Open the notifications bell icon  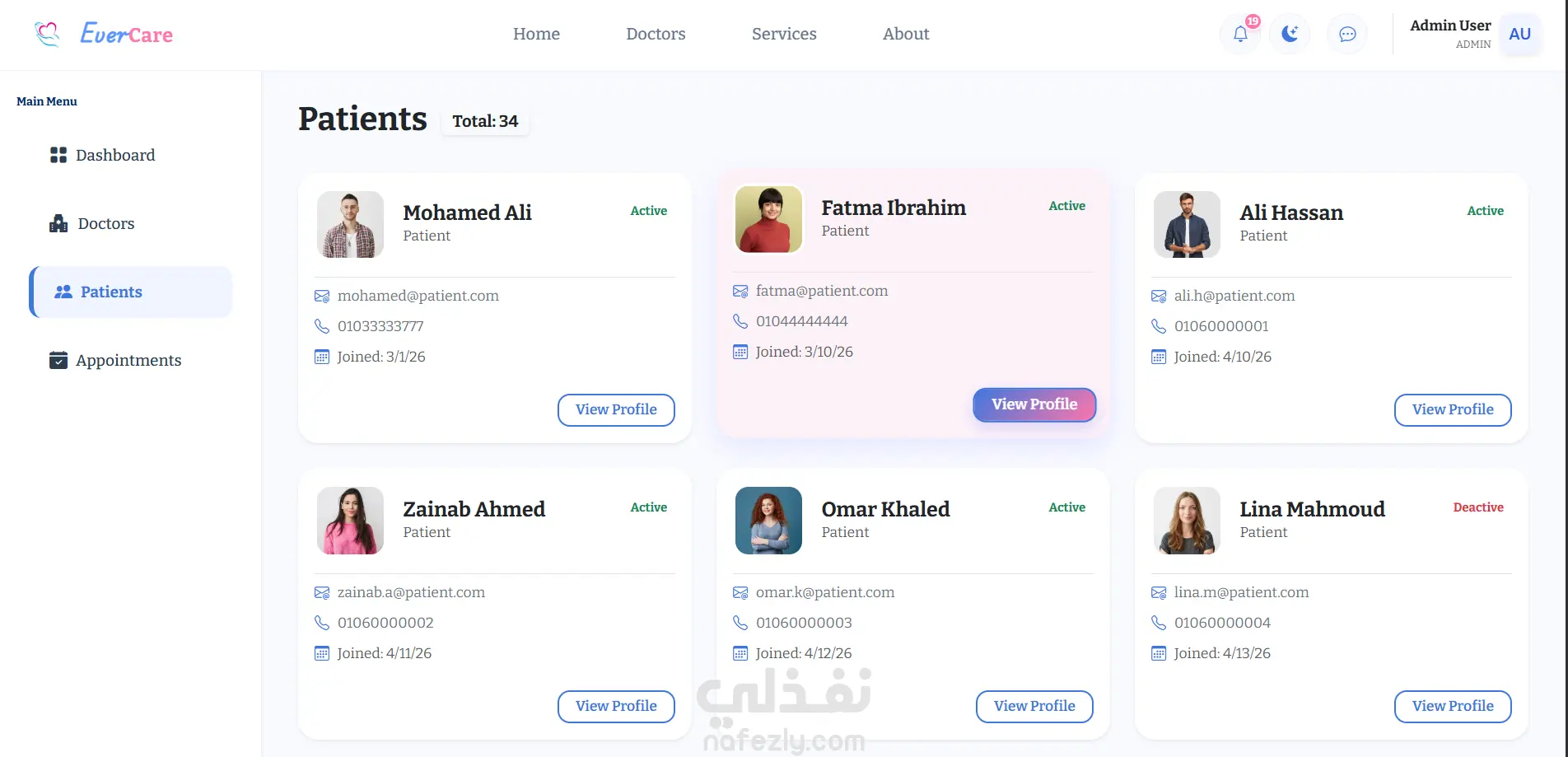(1240, 35)
